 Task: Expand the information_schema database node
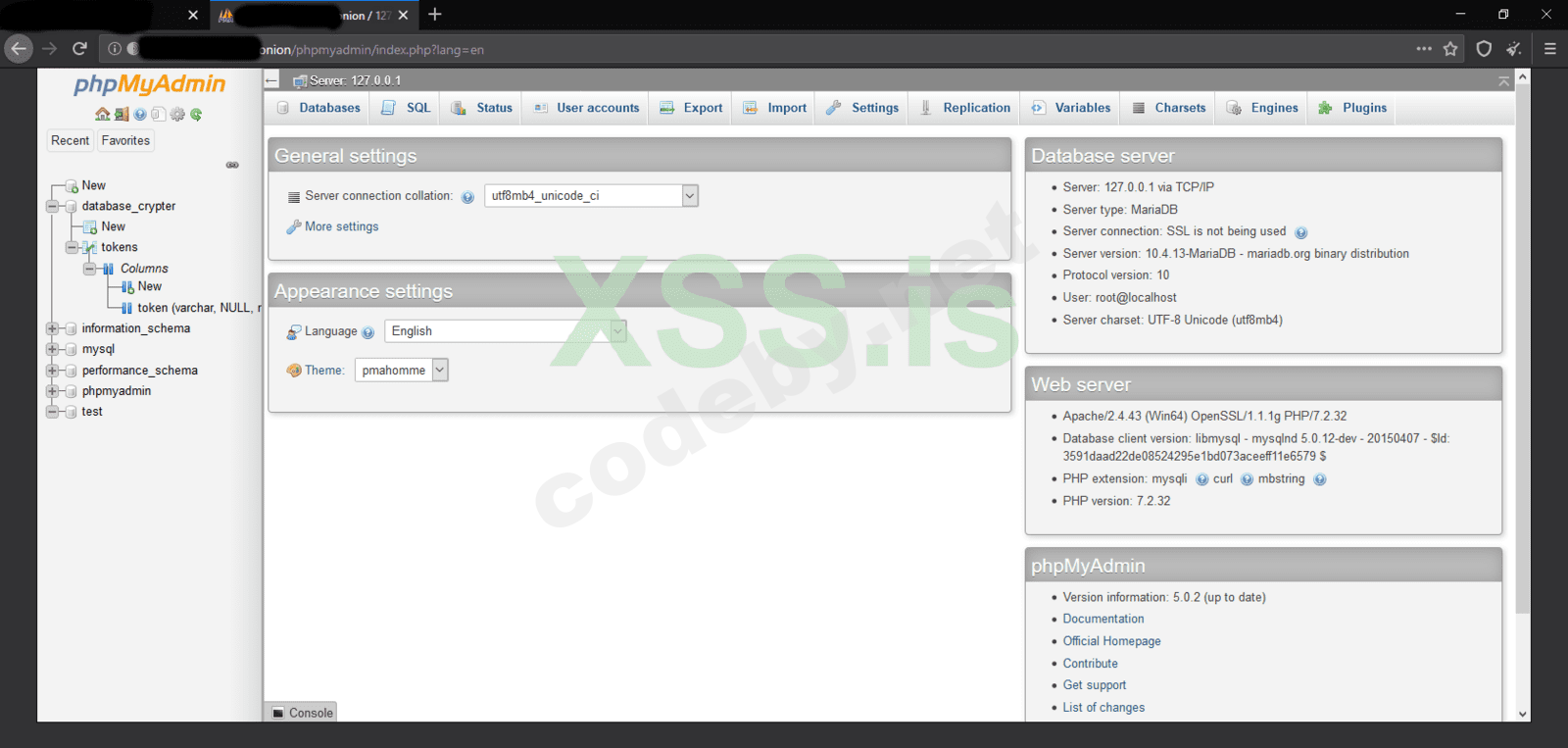click(52, 328)
